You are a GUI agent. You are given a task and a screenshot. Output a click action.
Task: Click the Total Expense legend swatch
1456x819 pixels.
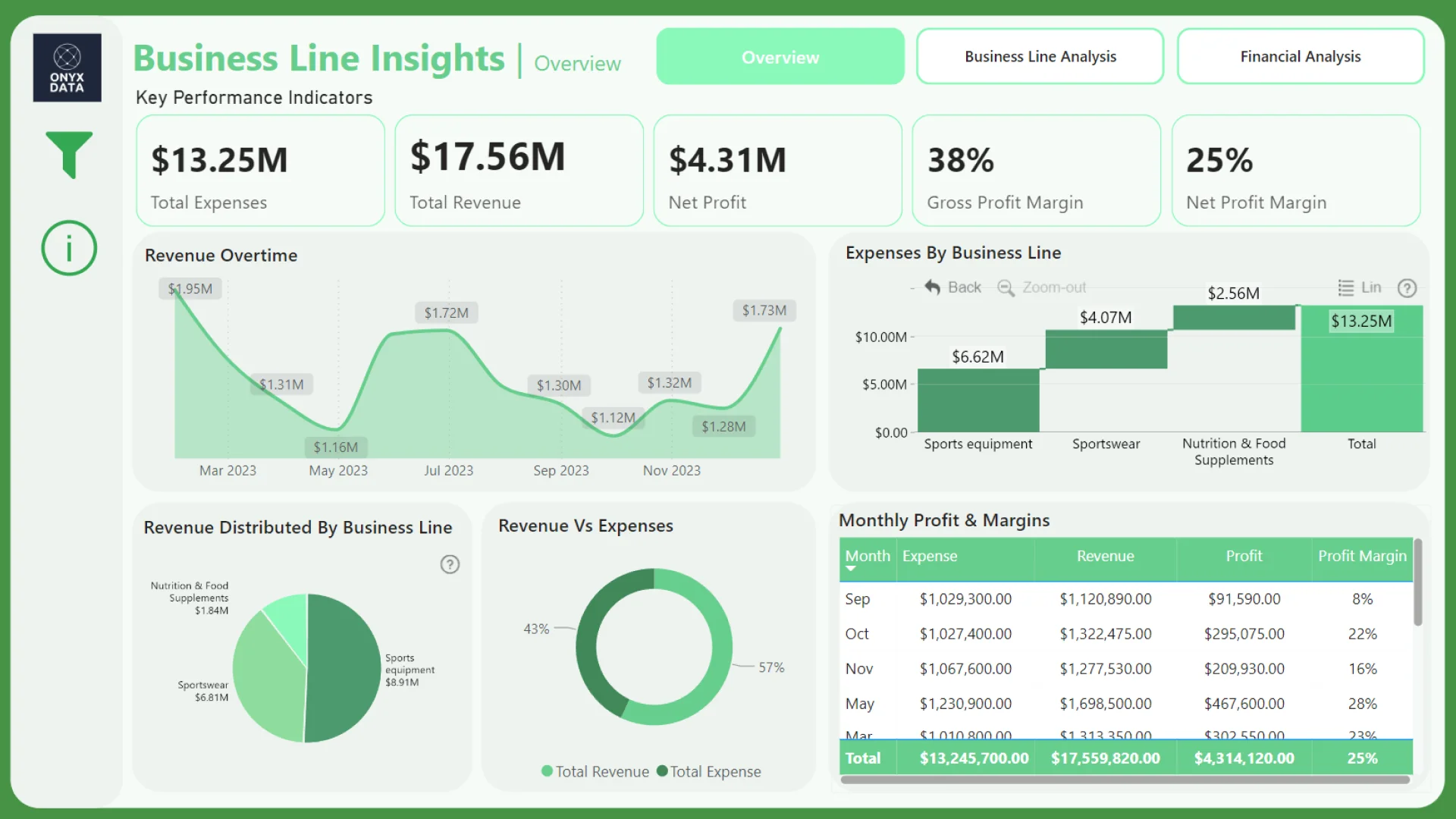pos(662,771)
